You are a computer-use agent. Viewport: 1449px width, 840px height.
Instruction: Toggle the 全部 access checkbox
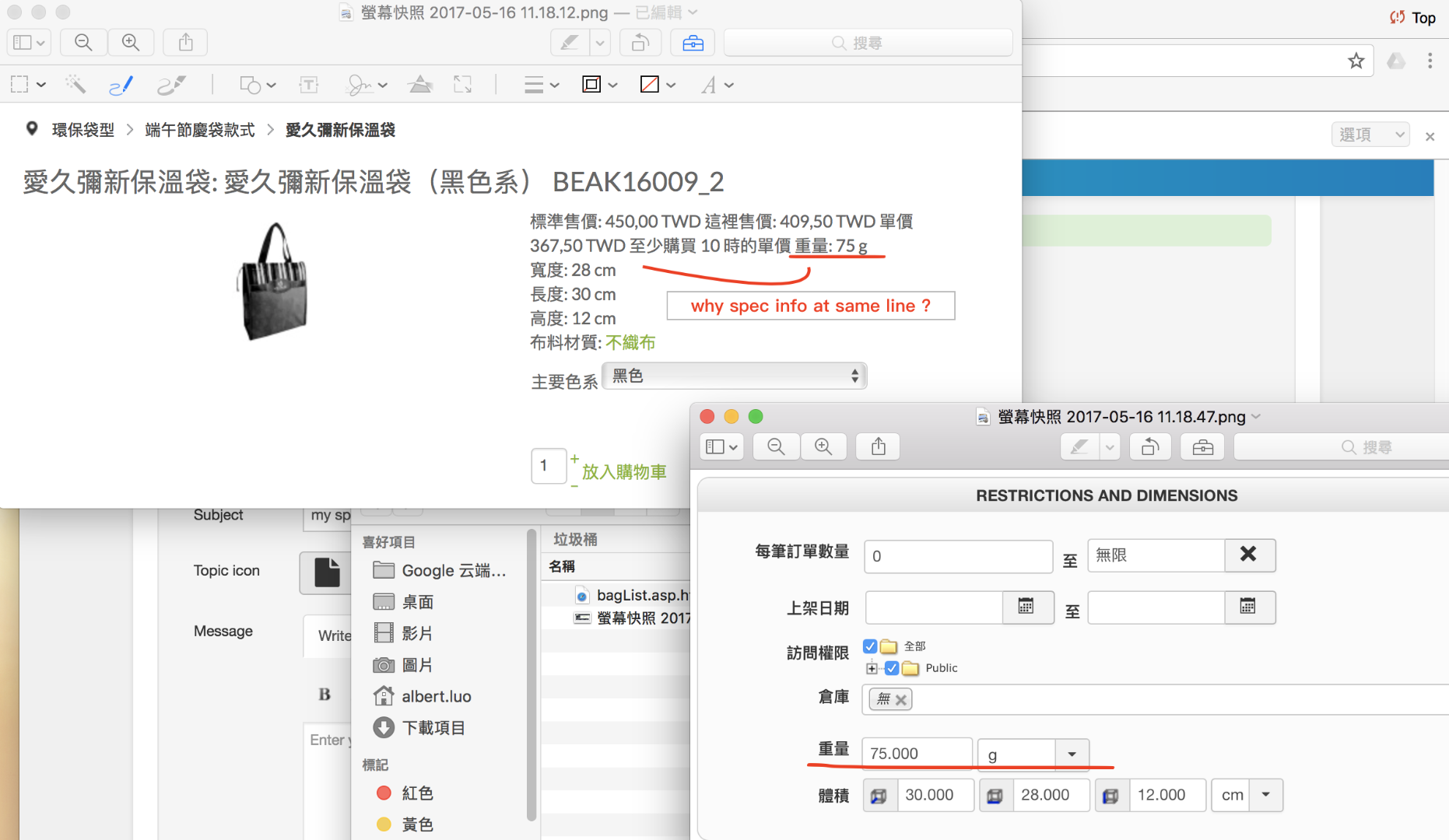click(x=870, y=646)
